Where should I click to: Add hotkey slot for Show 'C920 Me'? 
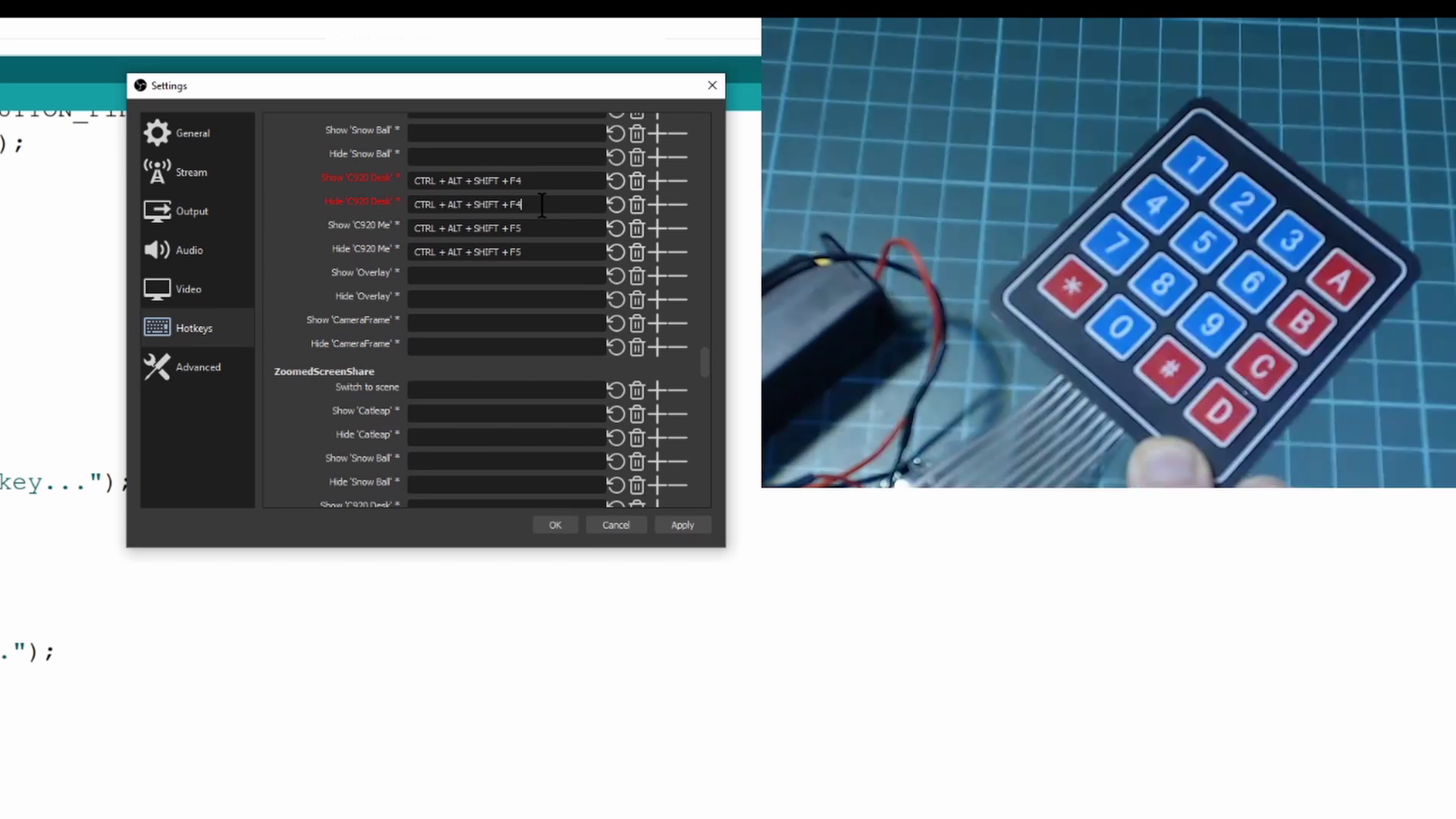tap(657, 228)
